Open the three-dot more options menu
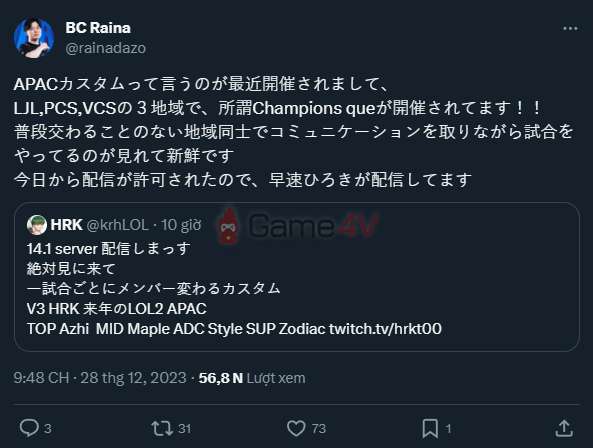The height and width of the screenshot is (448, 593). tap(570, 28)
